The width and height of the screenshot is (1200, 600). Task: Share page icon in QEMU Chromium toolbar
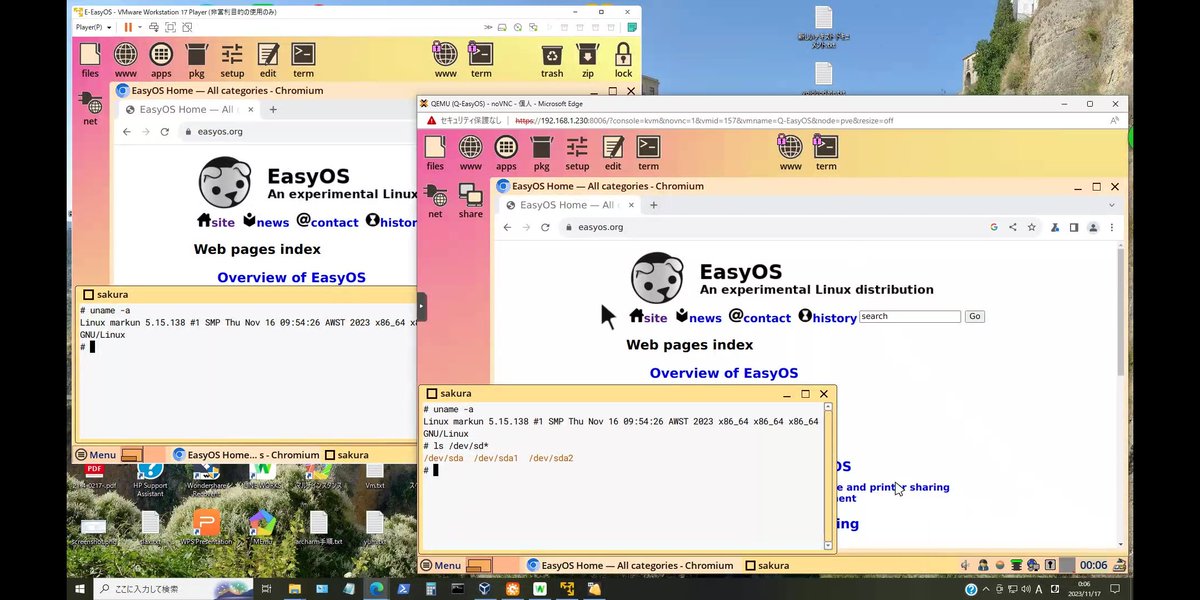1014,227
